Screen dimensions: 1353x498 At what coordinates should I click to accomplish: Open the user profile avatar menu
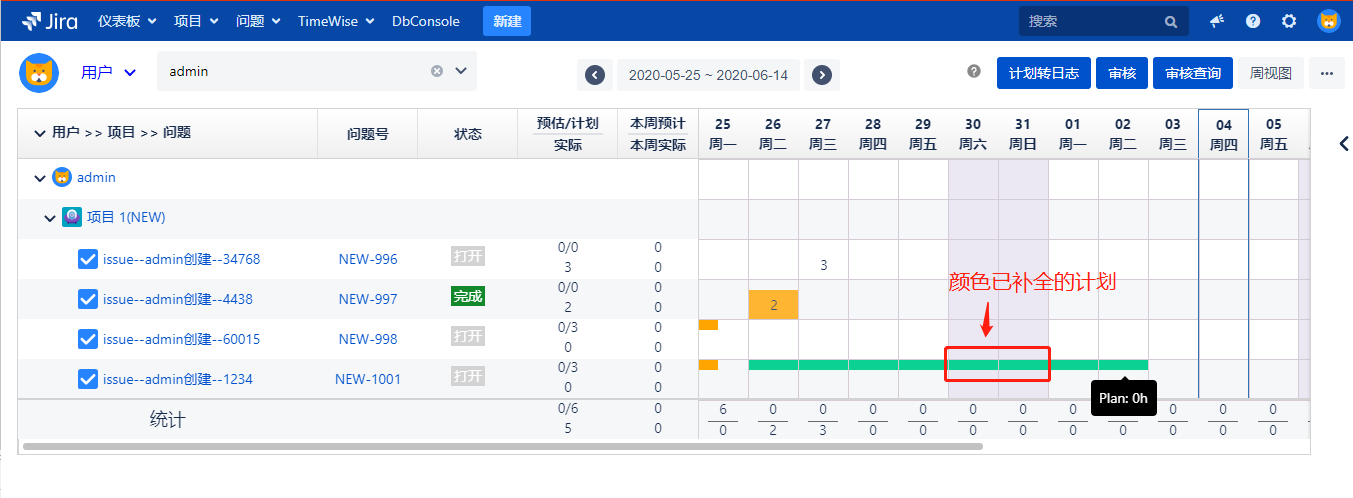coord(1328,21)
